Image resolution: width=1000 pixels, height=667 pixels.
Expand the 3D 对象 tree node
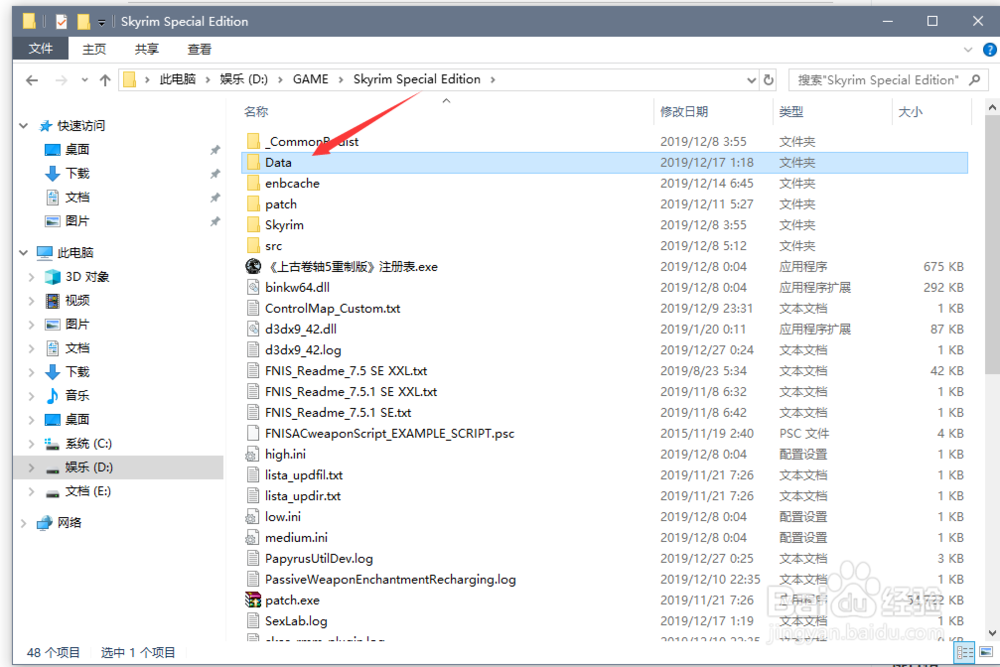click(x=31, y=277)
